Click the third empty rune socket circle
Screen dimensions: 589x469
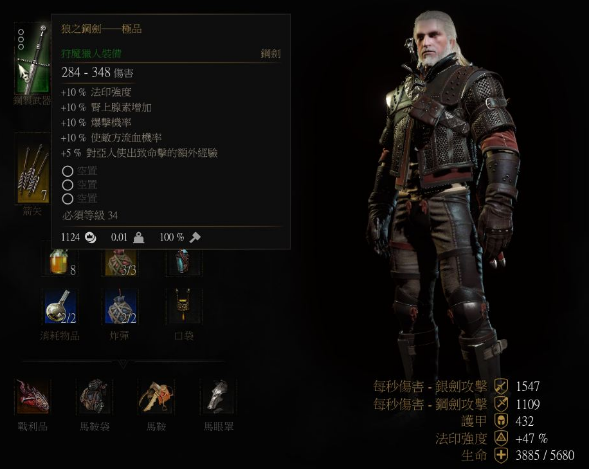click(x=68, y=199)
